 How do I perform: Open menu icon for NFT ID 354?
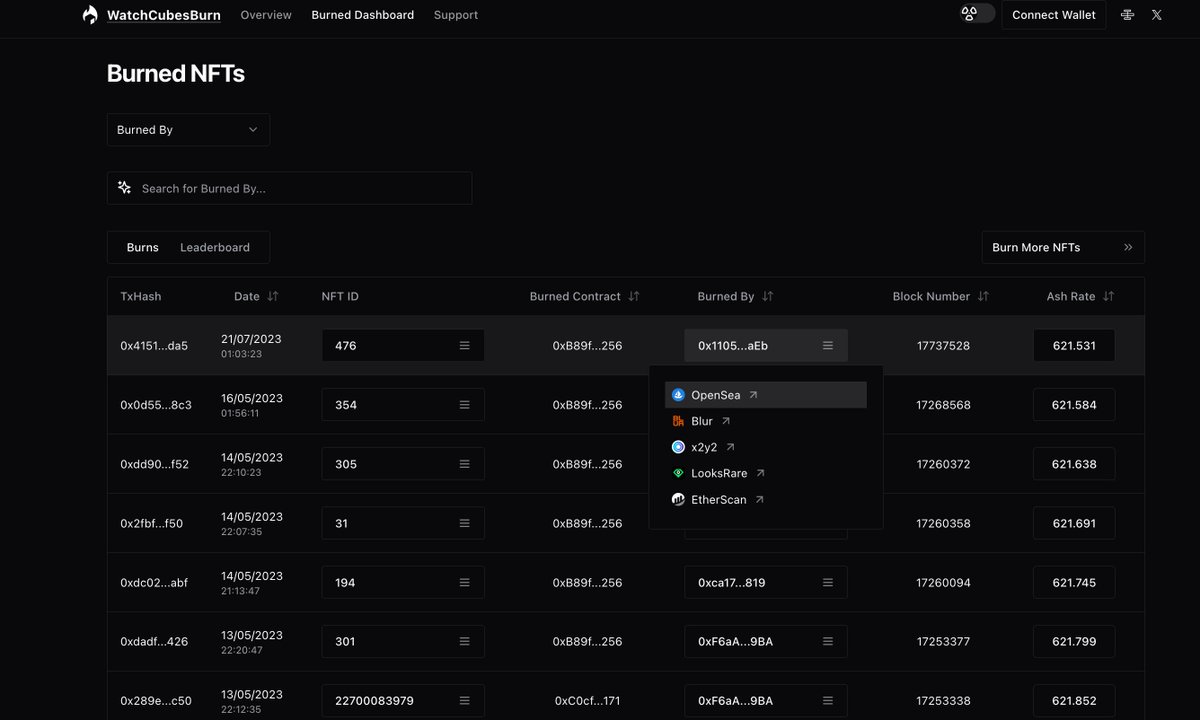click(464, 405)
